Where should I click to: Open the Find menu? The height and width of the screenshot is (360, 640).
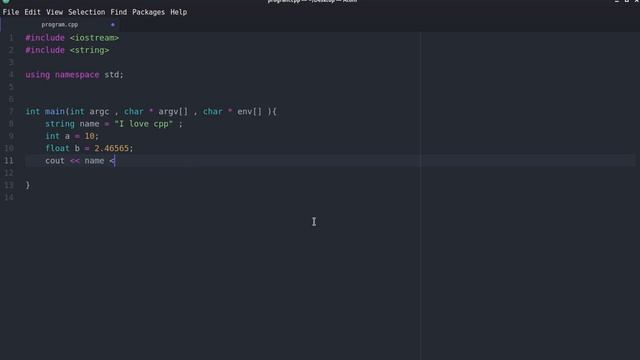tap(118, 12)
